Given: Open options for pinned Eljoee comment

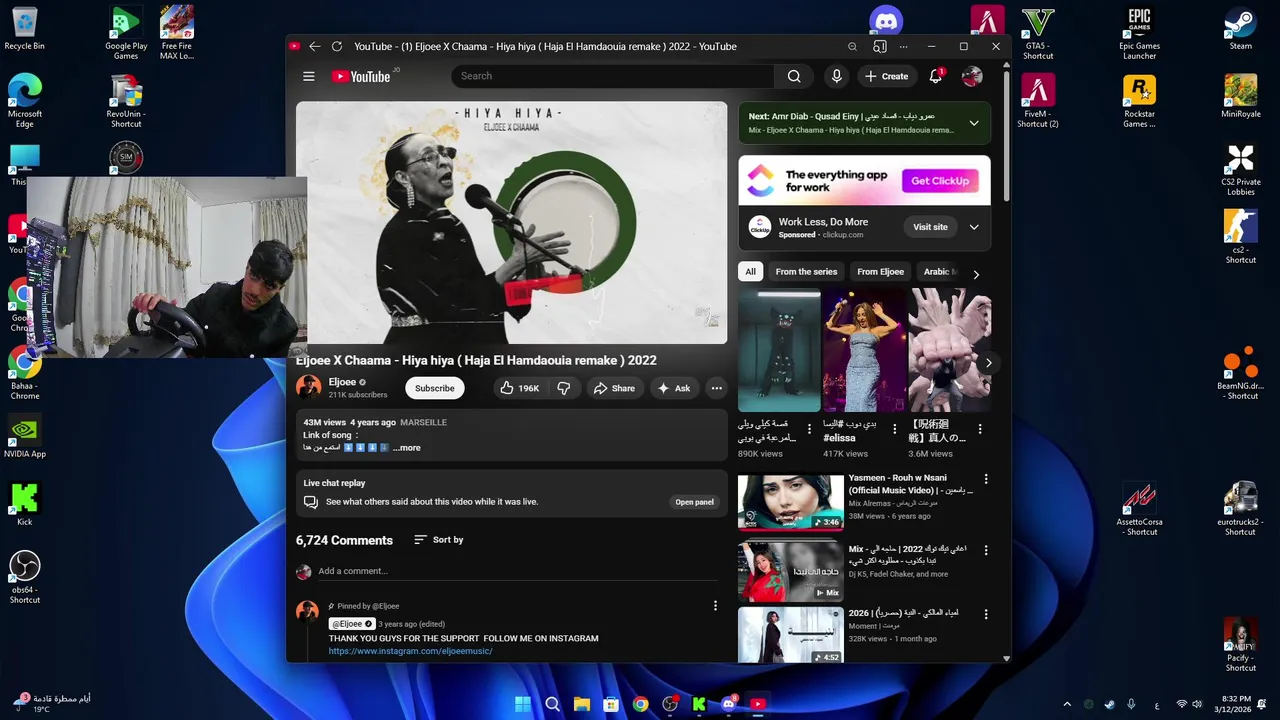Looking at the screenshot, I should point(715,605).
